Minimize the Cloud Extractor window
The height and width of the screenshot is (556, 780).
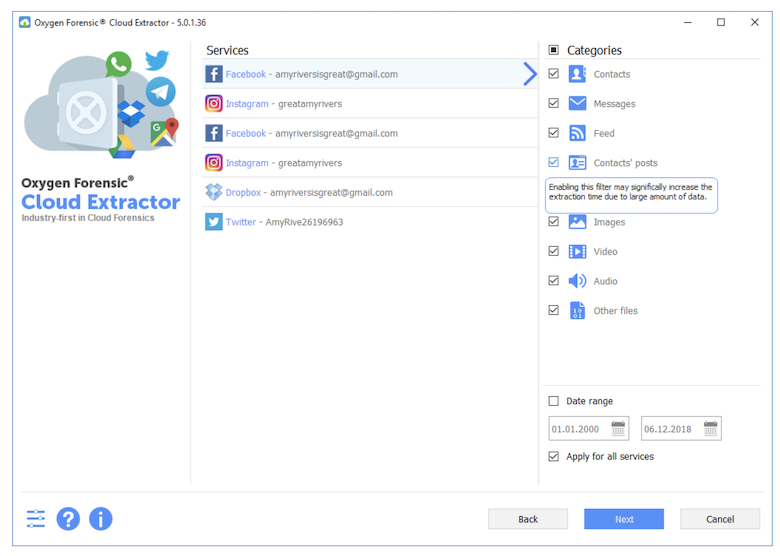[687, 22]
